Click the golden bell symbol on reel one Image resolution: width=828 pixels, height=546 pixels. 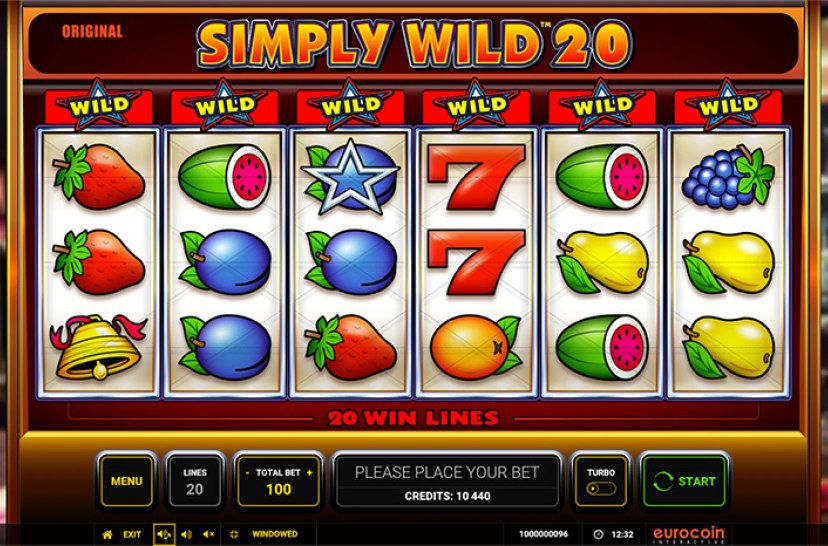point(98,347)
